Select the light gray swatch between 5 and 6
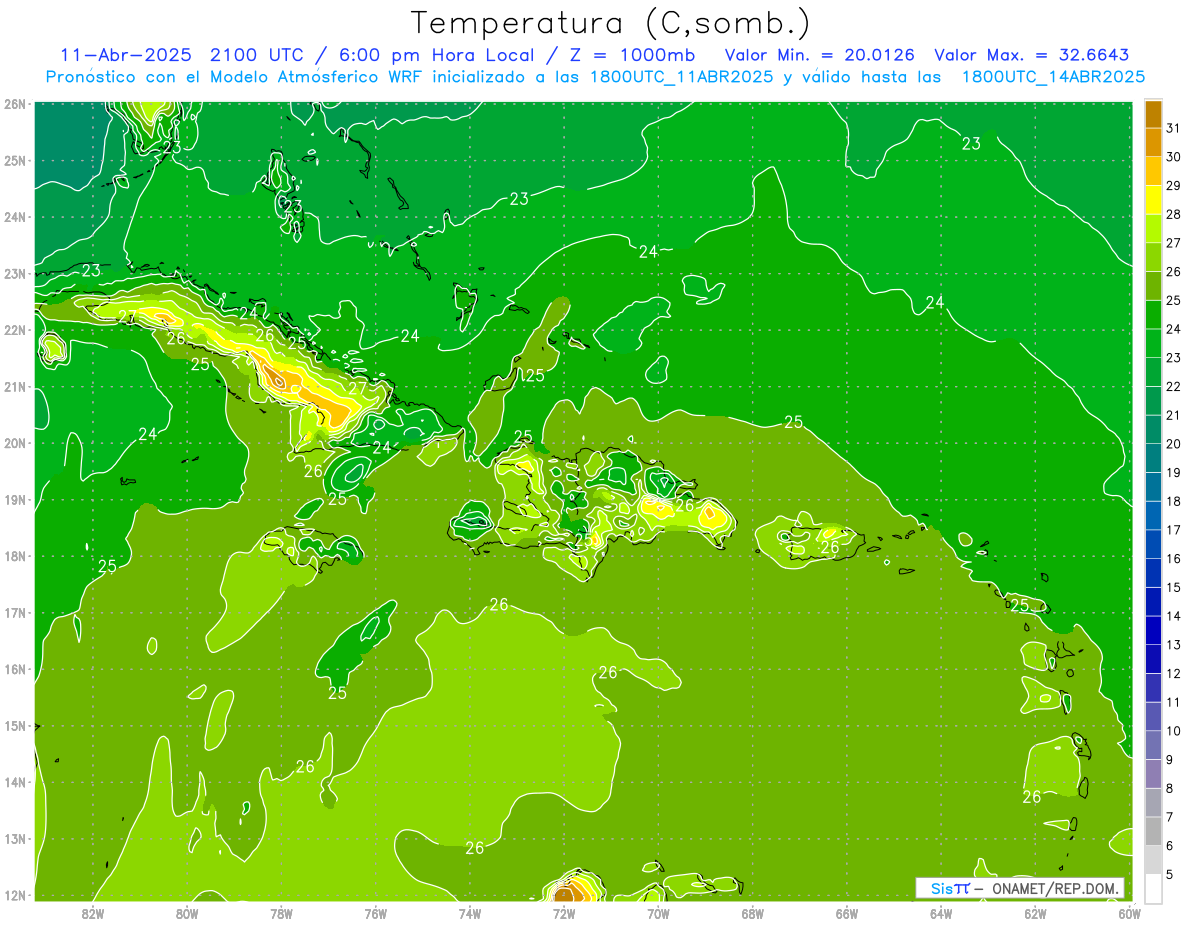 (1153, 860)
